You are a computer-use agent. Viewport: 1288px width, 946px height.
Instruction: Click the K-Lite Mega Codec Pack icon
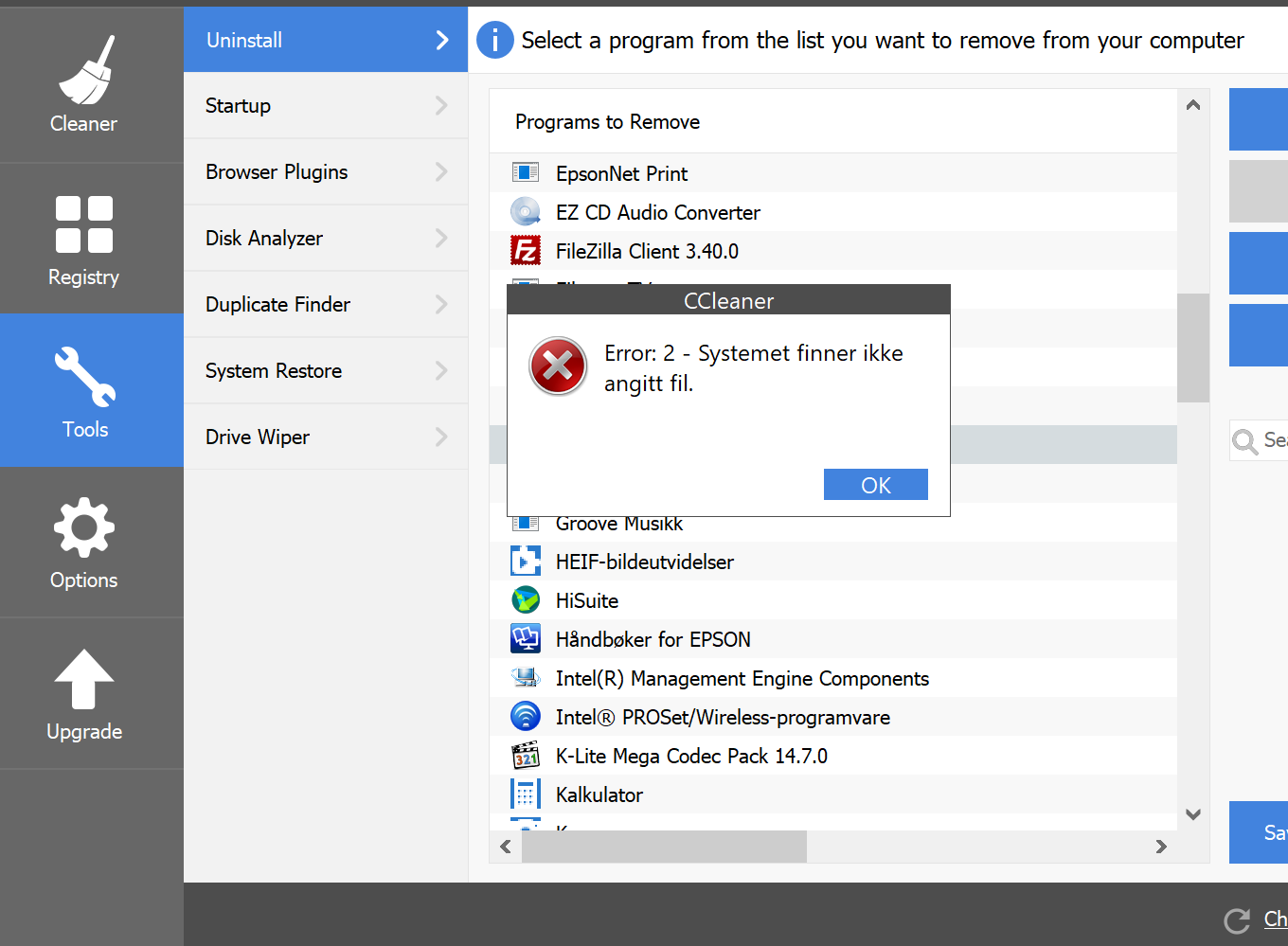[526, 755]
